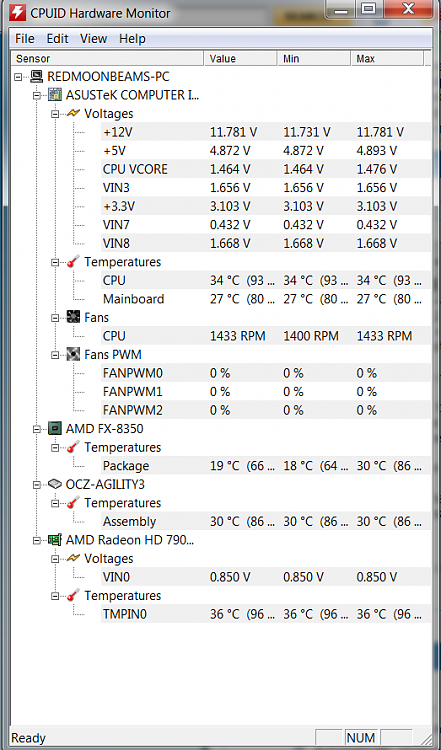Click the thermometer icon under ASUSTeK Temperatures
This screenshot has height=750, width=441.
click(73, 262)
